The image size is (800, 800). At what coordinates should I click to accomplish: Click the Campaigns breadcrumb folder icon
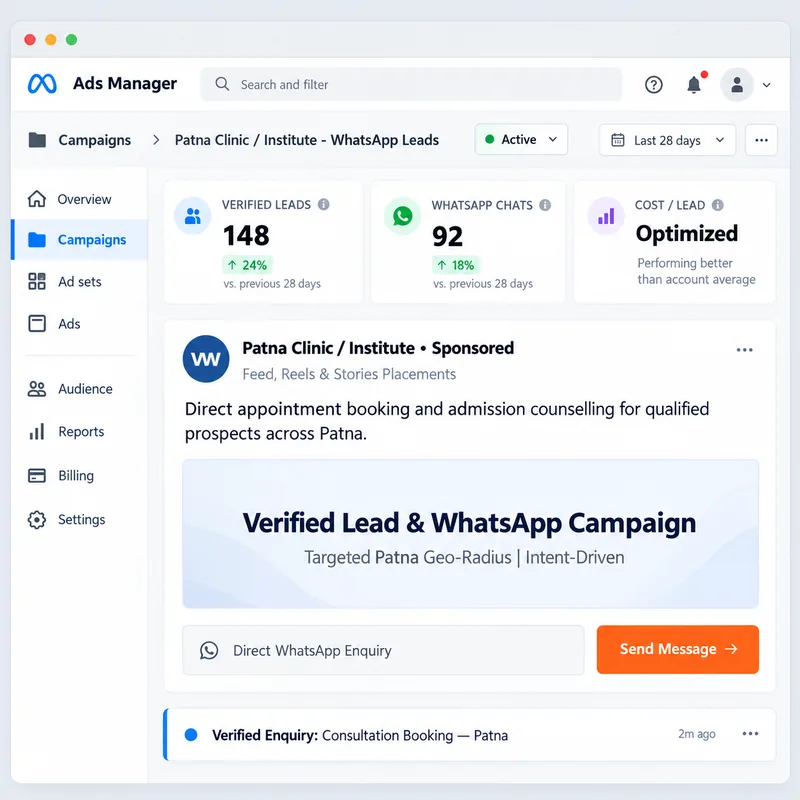[x=37, y=140]
